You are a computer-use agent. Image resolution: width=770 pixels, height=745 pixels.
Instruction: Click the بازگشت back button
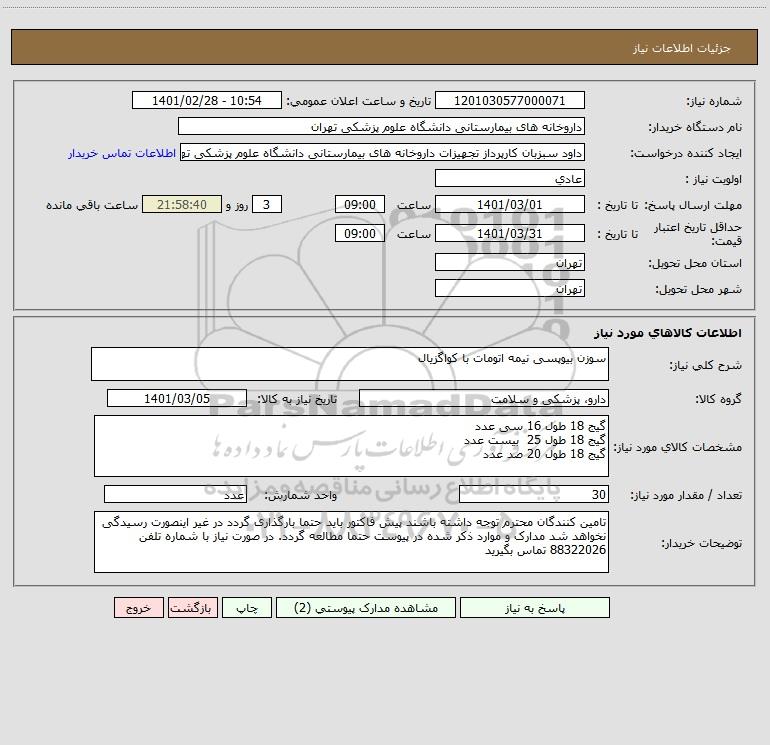pos(192,607)
